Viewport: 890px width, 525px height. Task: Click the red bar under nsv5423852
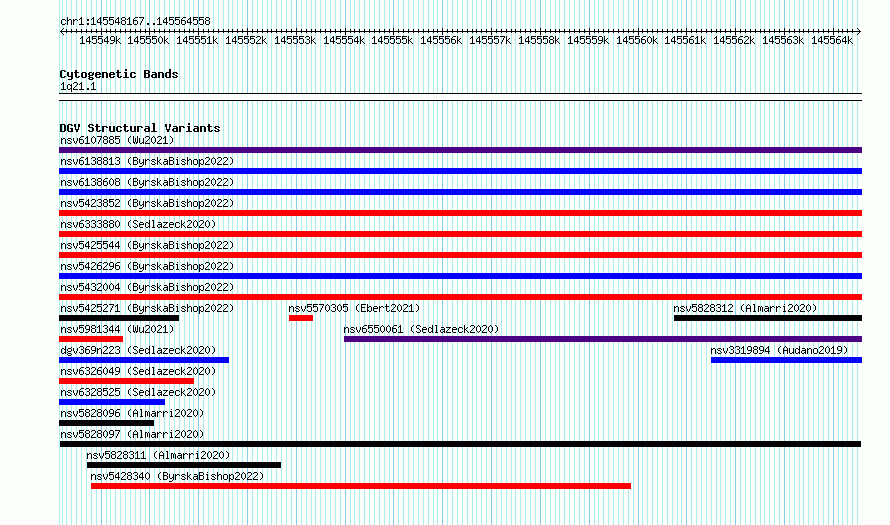[460, 213]
